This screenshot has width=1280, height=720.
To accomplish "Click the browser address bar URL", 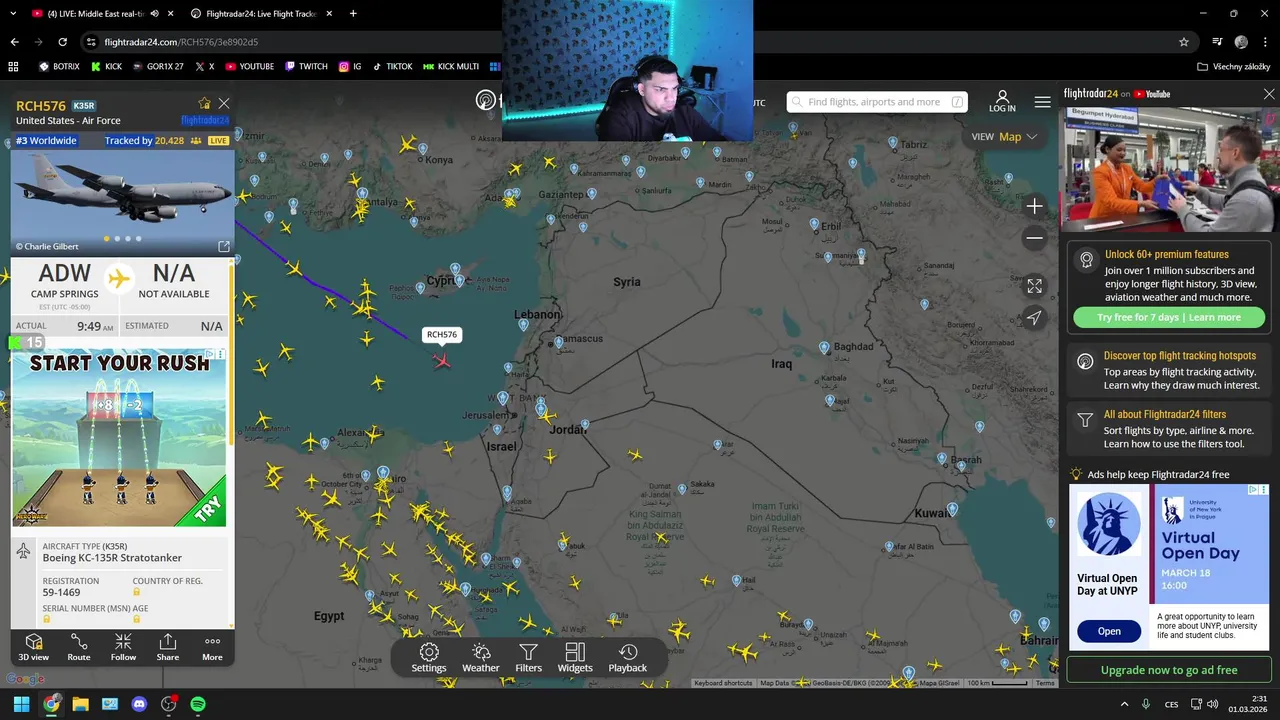I will pyautogui.click(x=181, y=42).
